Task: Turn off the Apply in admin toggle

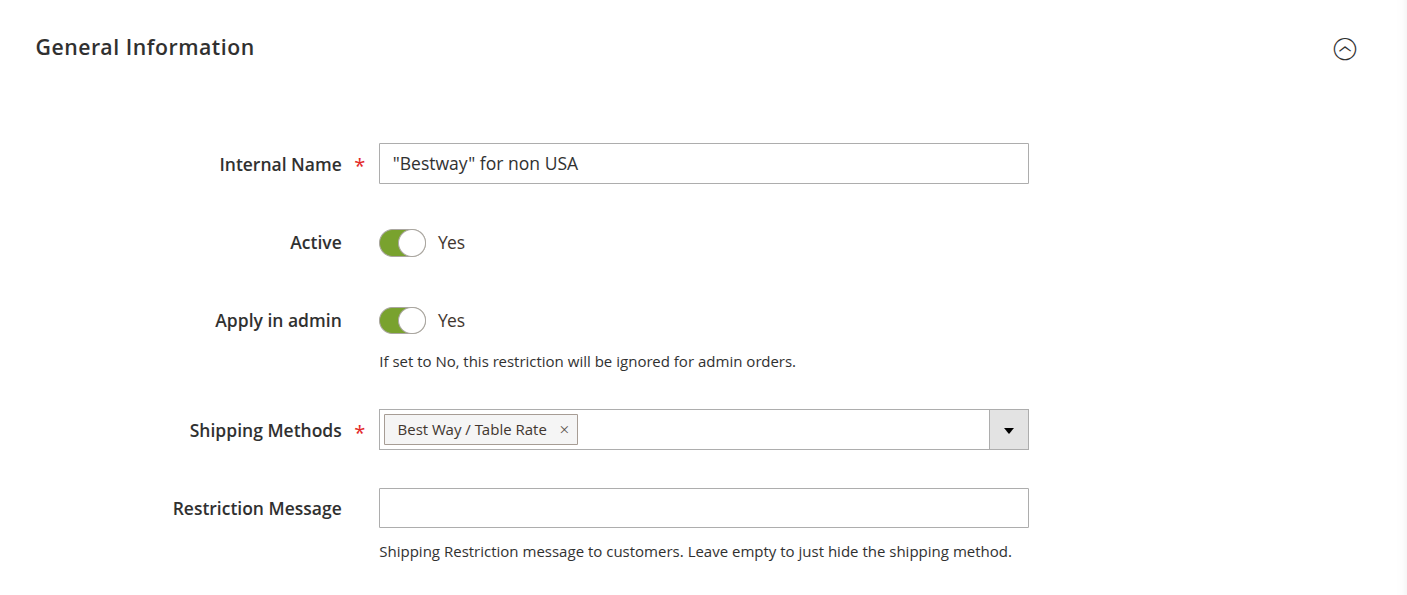Action: tap(402, 321)
